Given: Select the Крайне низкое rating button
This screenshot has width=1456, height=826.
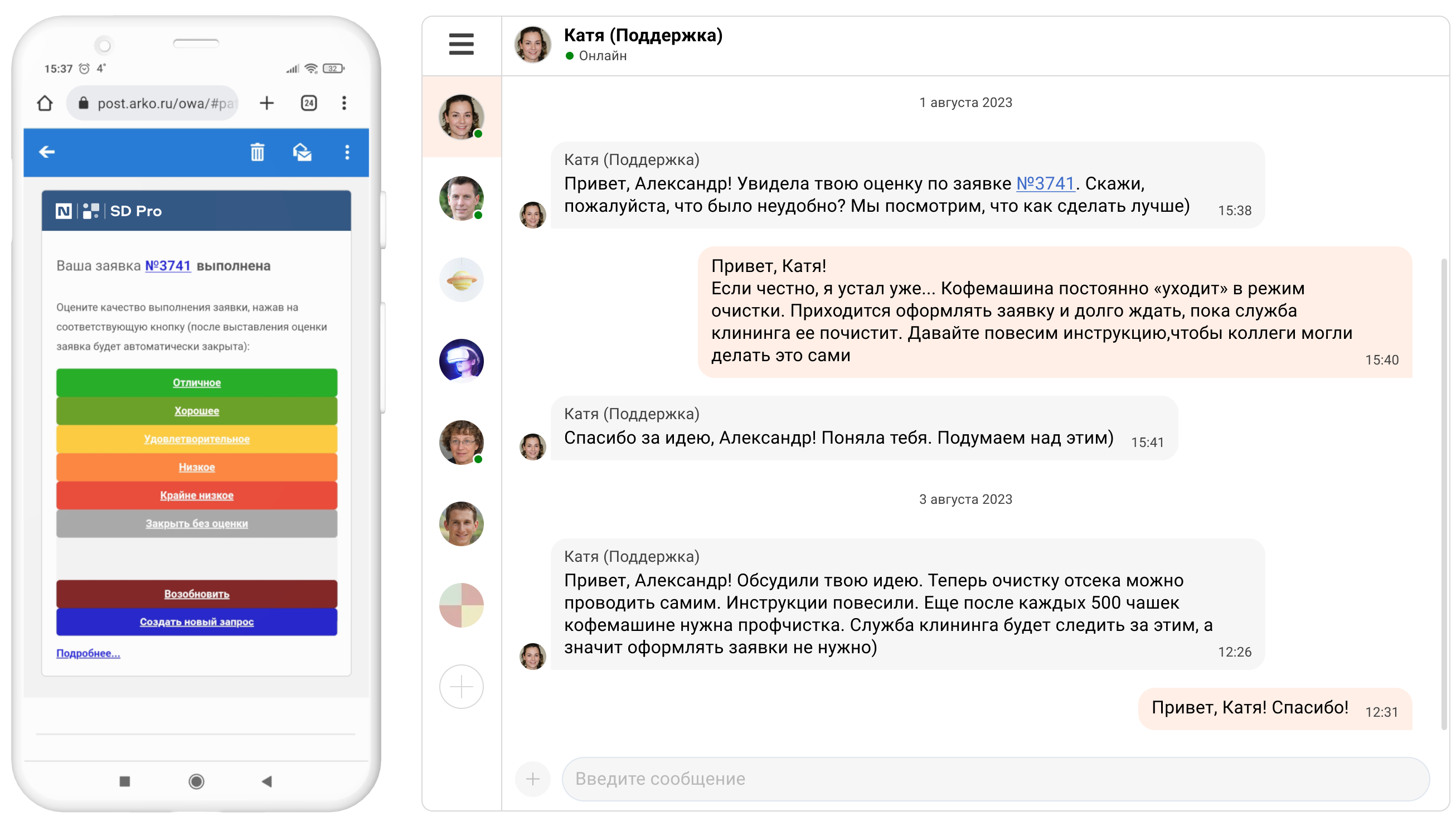Looking at the screenshot, I should [196, 495].
